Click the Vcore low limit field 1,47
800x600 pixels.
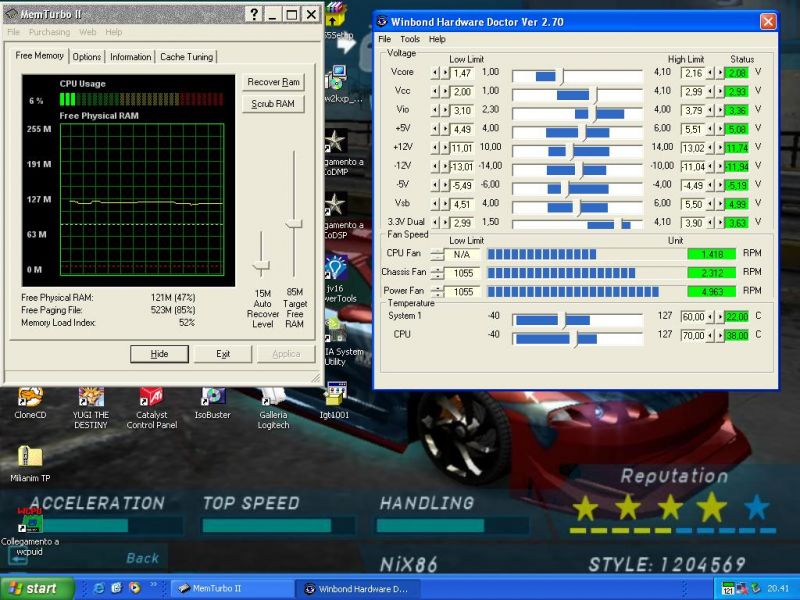tap(462, 73)
